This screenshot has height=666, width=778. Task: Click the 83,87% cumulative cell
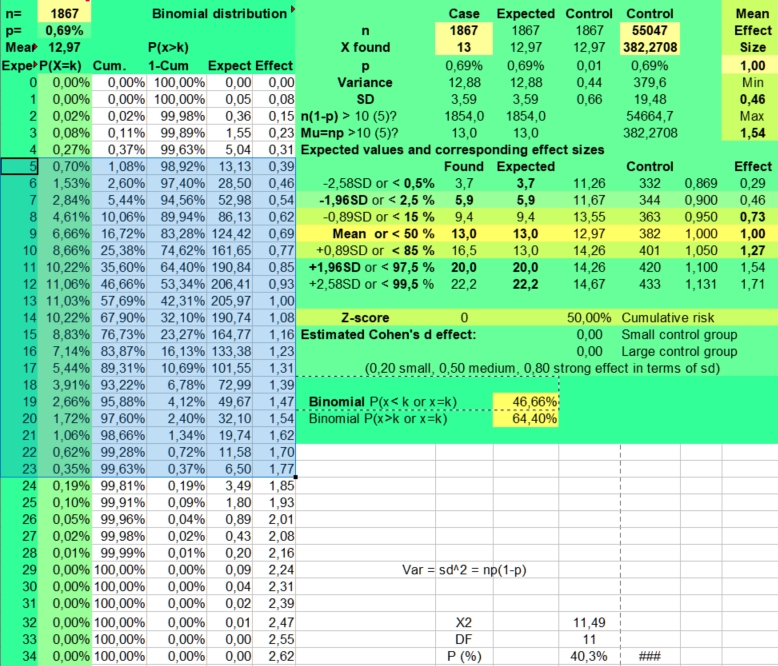pos(119,352)
